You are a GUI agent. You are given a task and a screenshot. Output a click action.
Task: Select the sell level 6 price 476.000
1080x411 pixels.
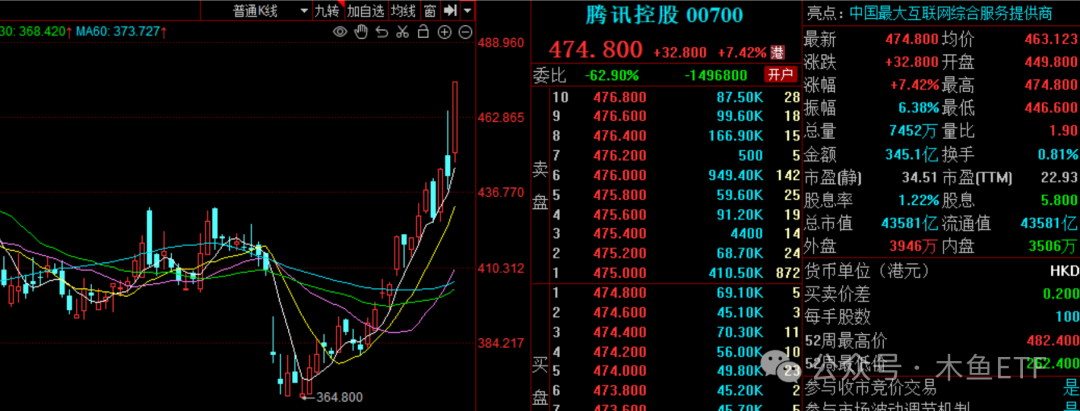[x=620, y=176]
